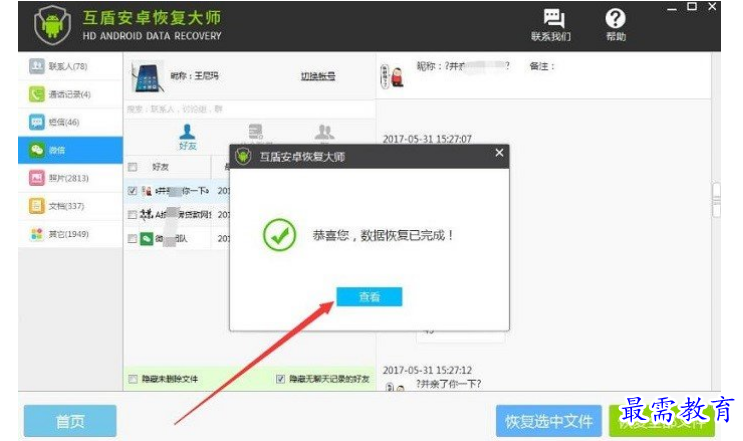Image resolution: width=743 pixels, height=441 pixels.
Task: Click the chat contact avatar at top right
Action: [x=393, y=76]
